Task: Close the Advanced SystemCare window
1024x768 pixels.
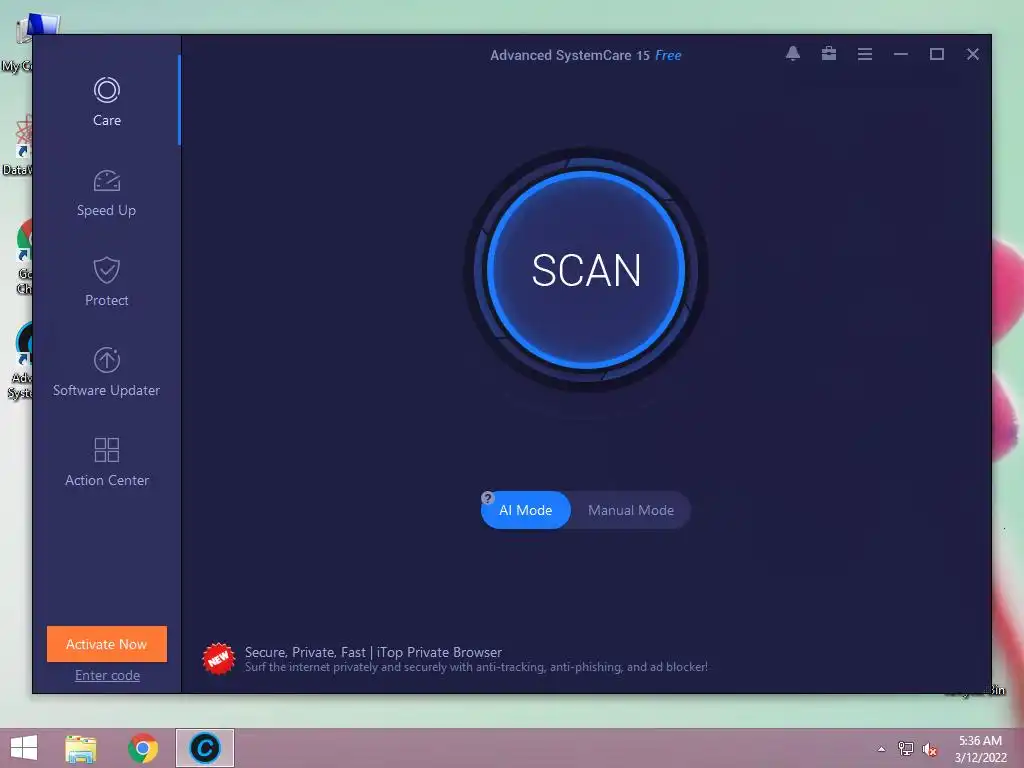Action: point(972,54)
